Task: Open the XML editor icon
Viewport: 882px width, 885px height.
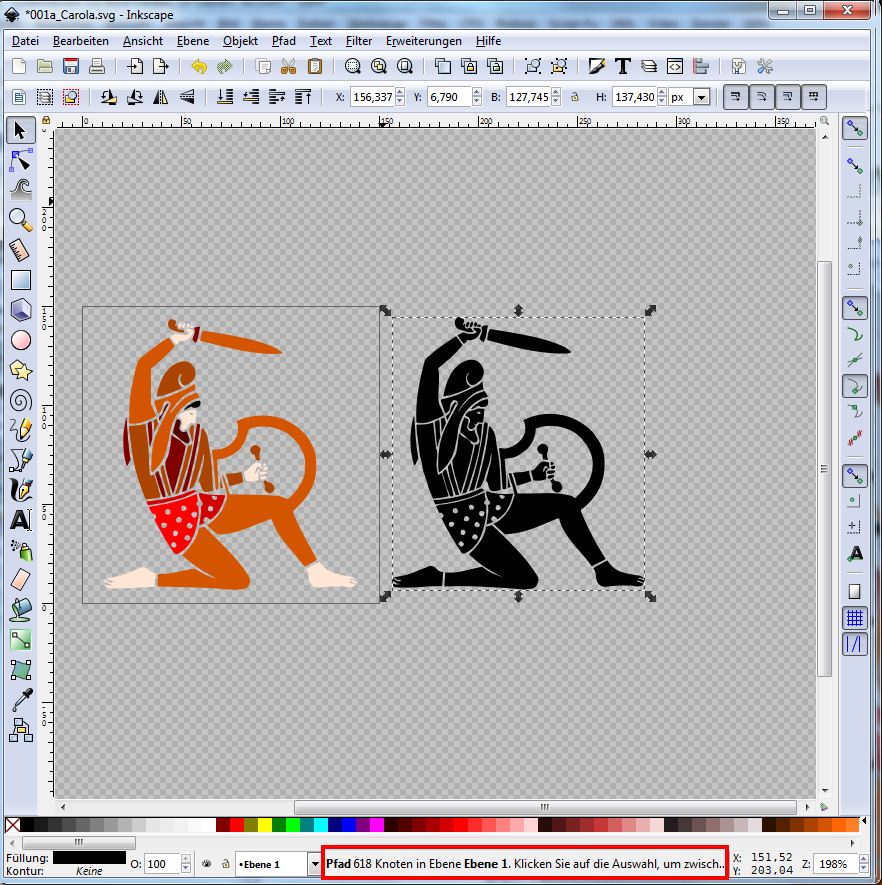Action: pyautogui.click(x=675, y=67)
